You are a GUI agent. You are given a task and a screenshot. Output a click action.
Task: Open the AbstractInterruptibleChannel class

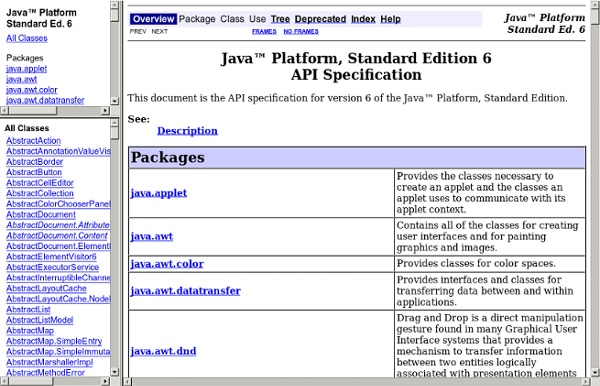(58, 278)
